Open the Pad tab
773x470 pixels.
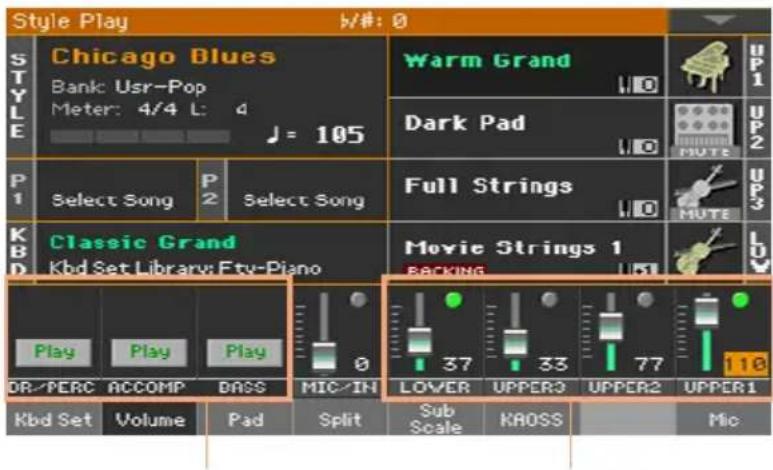point(246,420)
